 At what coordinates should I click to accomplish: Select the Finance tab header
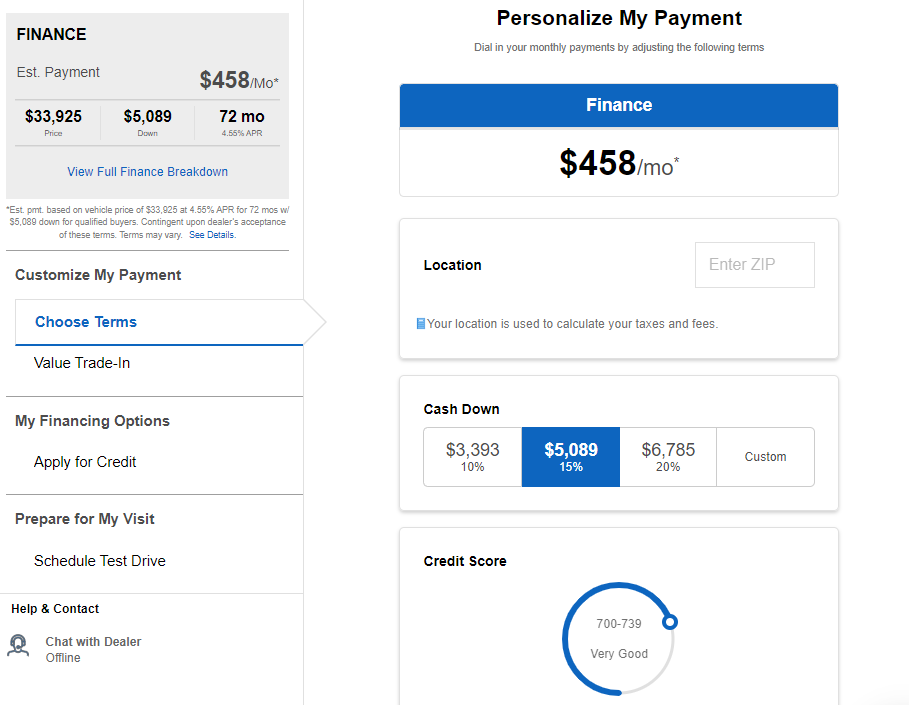click(619, 105)
